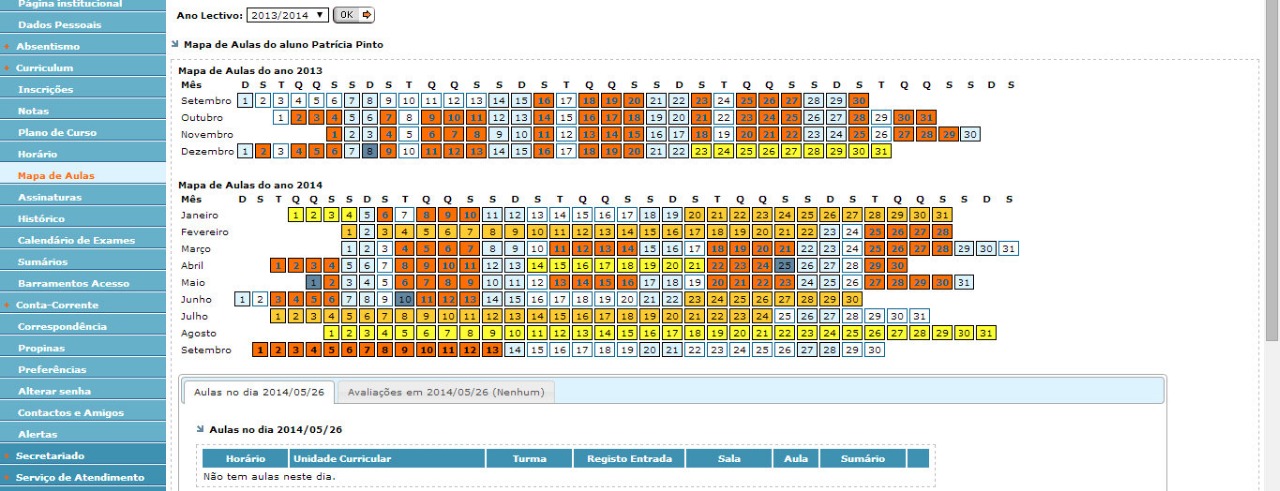Click the arrow icon beside Aulas no dia heading
Screen dimensions: 1280x491
click(201, 429)
